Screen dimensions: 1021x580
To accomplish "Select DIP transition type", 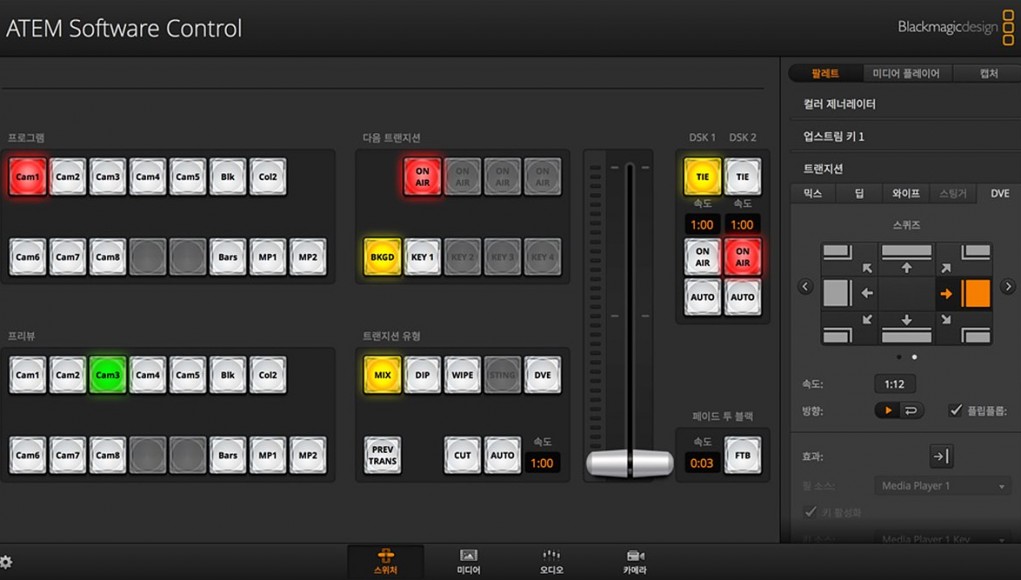I will [x=423, y=375].
